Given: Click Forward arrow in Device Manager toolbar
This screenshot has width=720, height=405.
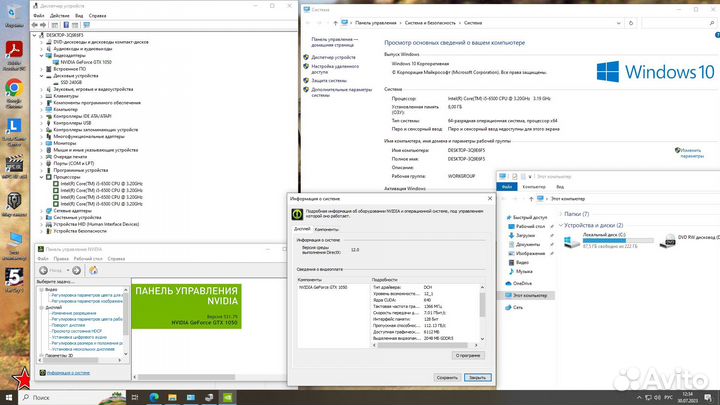Looking at the screenshot, I should [43, 25].
